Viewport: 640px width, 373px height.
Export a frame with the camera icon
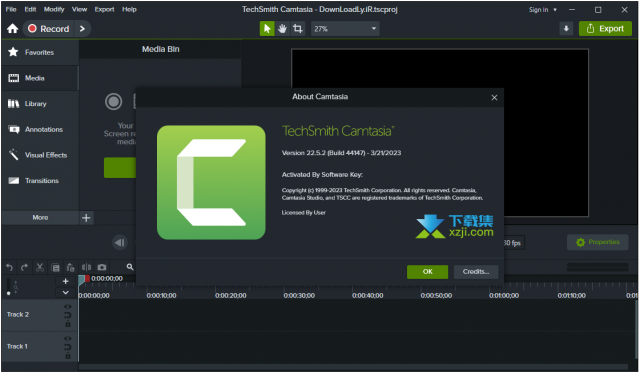point(102,267)
